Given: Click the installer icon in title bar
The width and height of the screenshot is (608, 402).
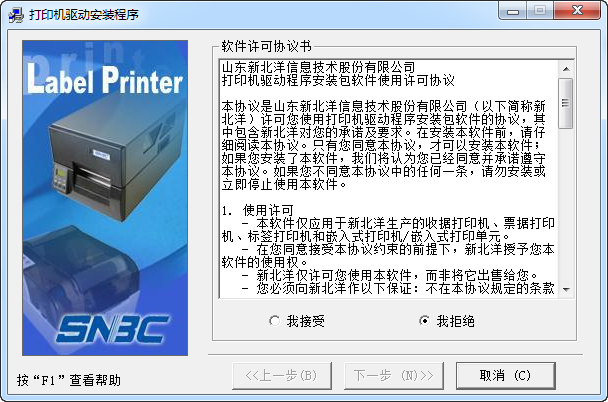Looking at the screenshot, I should [x=16, y=15].
